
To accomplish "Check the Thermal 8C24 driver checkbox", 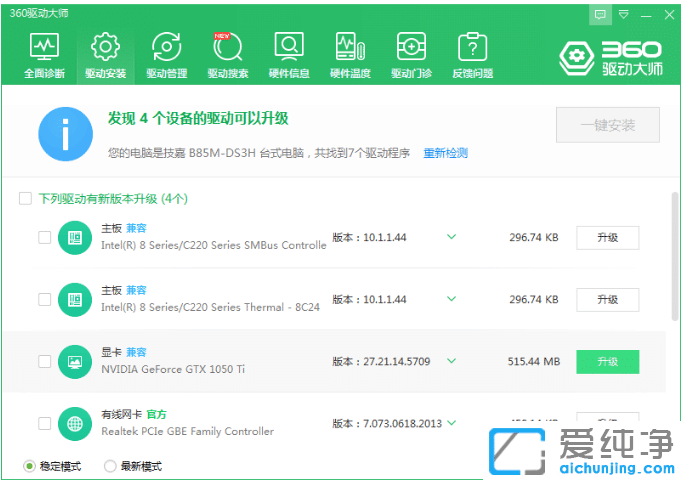I will click(x=44, y=300).
